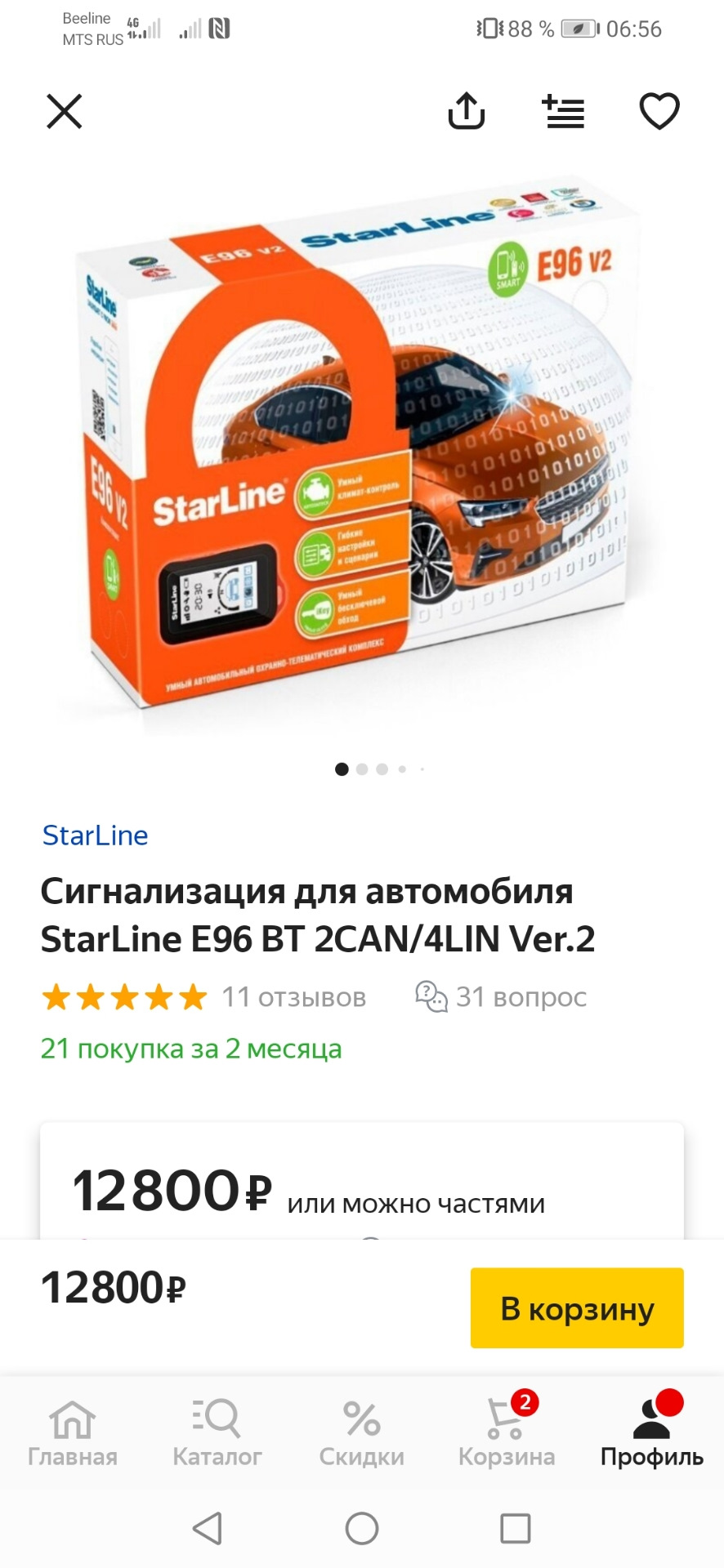Image resolution: width=724 pixels, height=1568 pixels.
Task: Close the product page with X icon
Action: 65,111
